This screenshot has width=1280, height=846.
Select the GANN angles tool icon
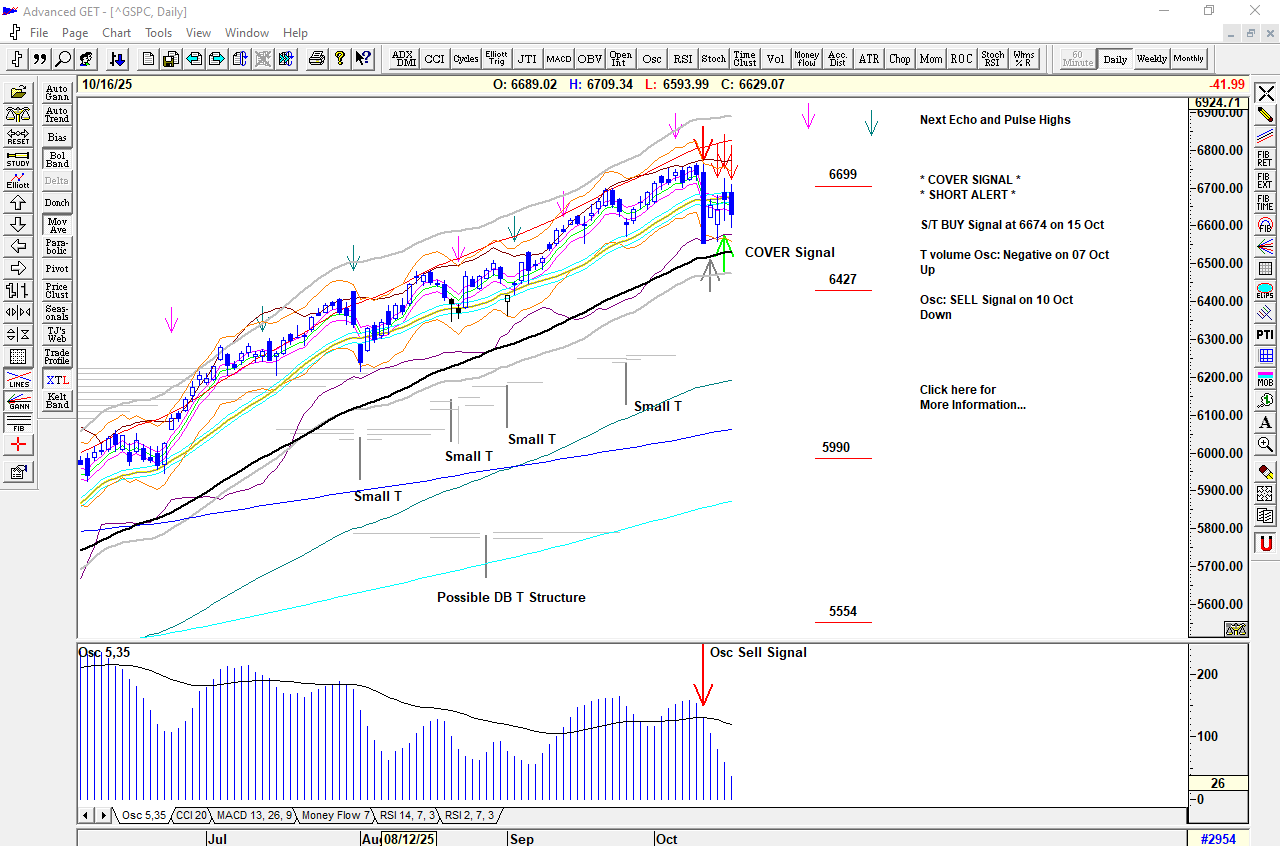tap(18, 401)
